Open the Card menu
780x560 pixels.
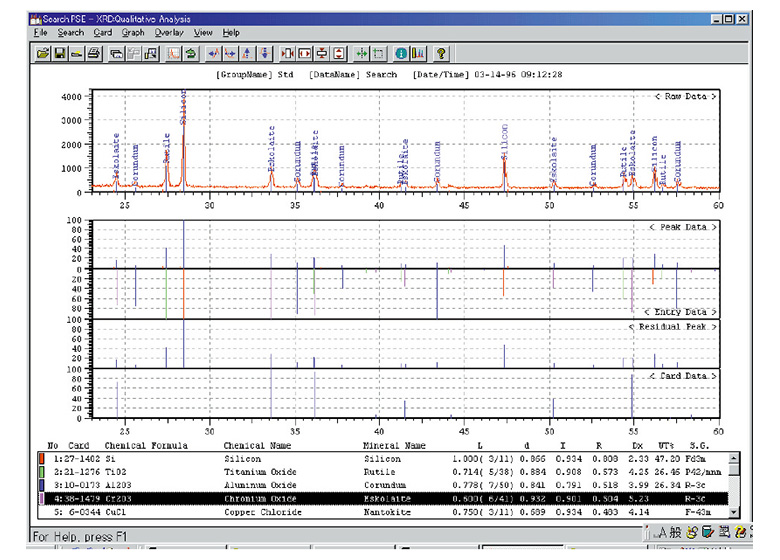[x=102, y=33]
